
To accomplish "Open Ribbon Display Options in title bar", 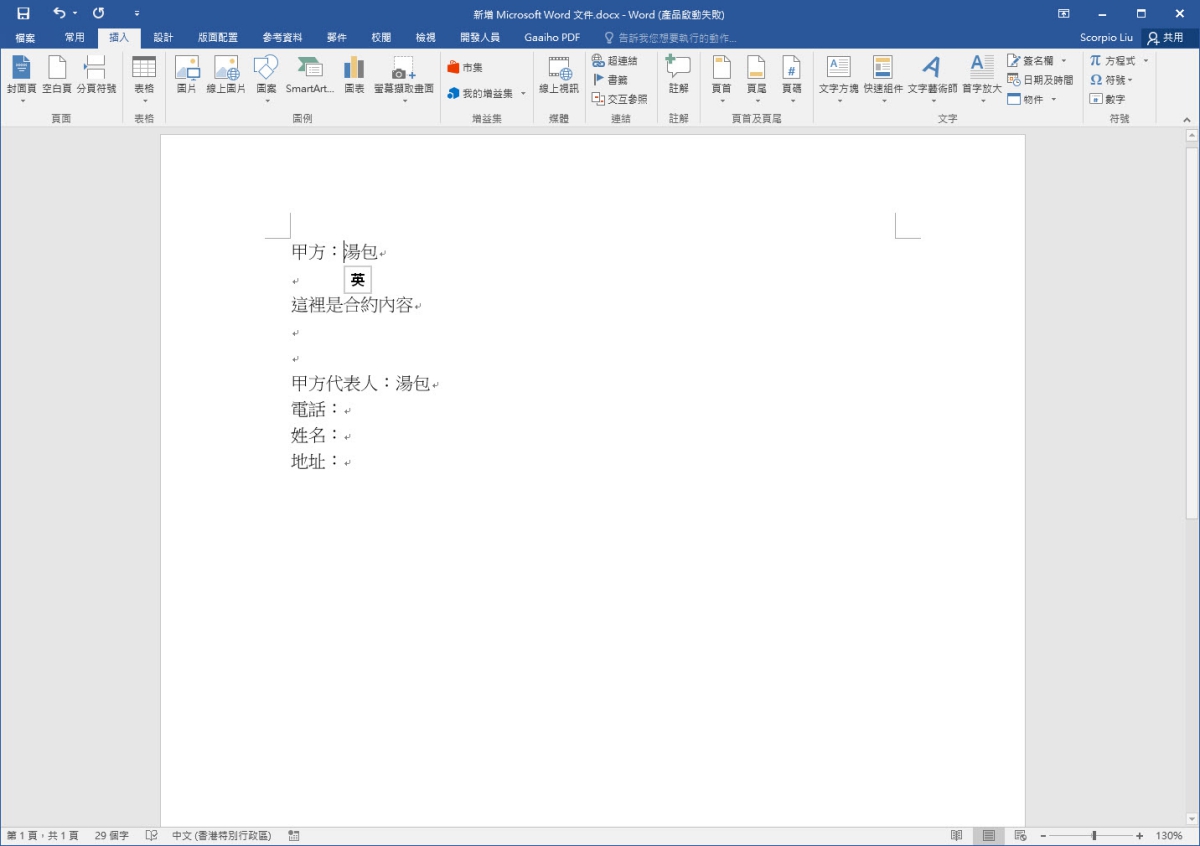I will pos(1063,14).
